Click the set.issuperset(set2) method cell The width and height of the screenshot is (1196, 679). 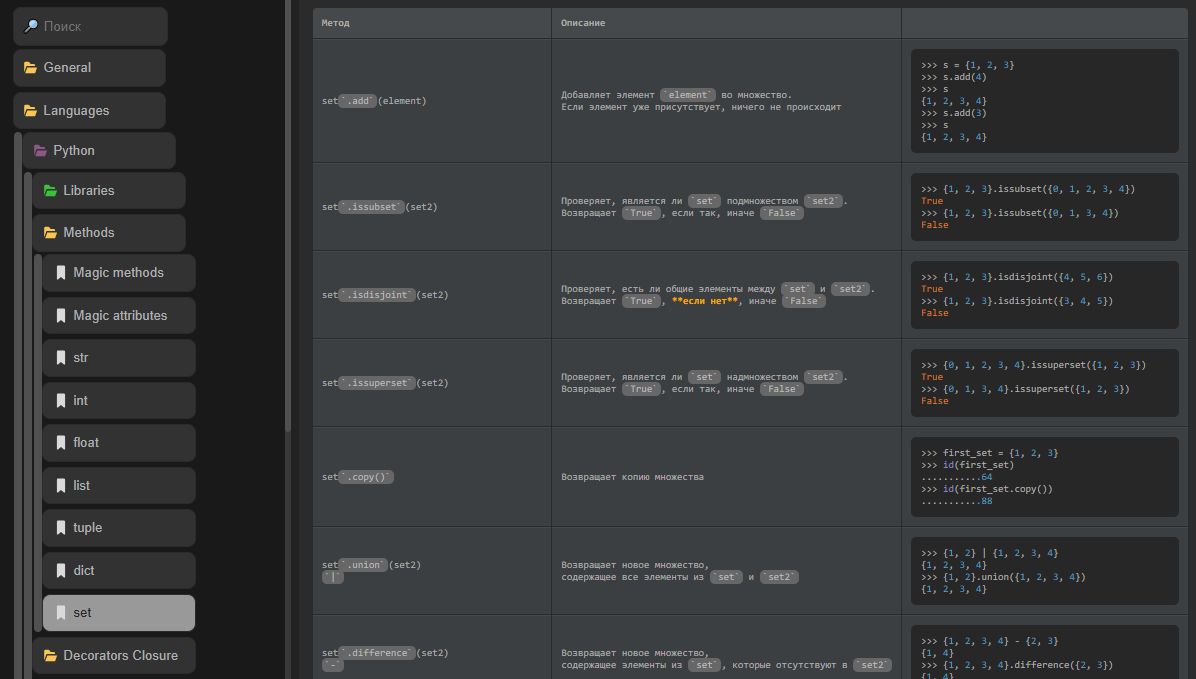(x=432, y=383)
